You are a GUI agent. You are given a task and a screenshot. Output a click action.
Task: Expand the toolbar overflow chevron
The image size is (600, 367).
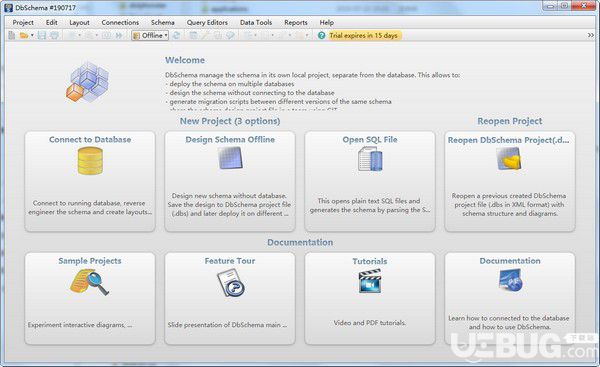tap(591, 35)
